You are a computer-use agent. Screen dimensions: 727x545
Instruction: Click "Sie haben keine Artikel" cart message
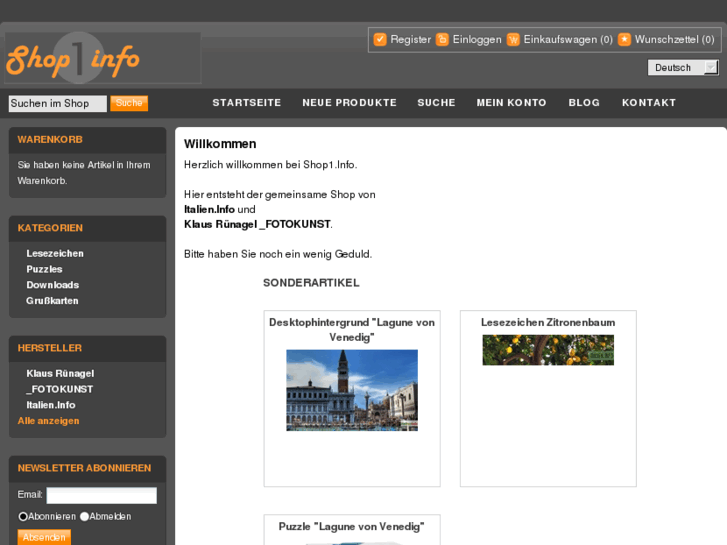pyautogui.click(x=84, y=173)
